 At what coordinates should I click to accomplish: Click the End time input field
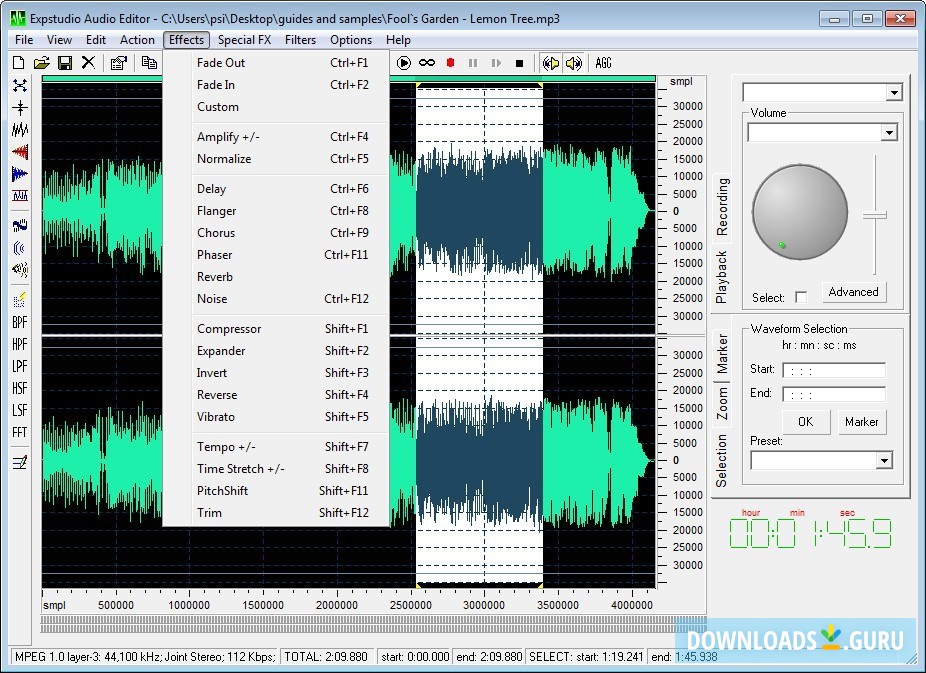click(834, 394)
